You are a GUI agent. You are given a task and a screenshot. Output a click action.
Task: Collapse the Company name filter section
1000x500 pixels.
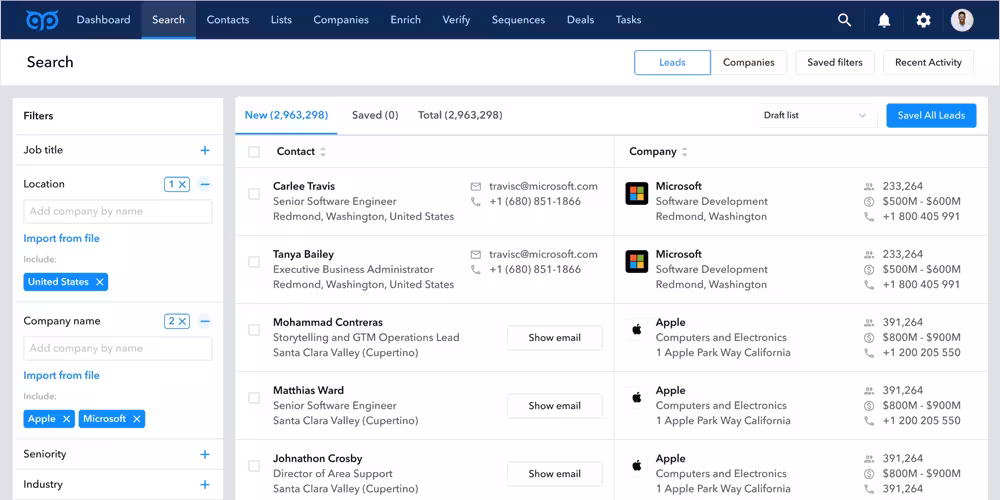coord(205,322)
